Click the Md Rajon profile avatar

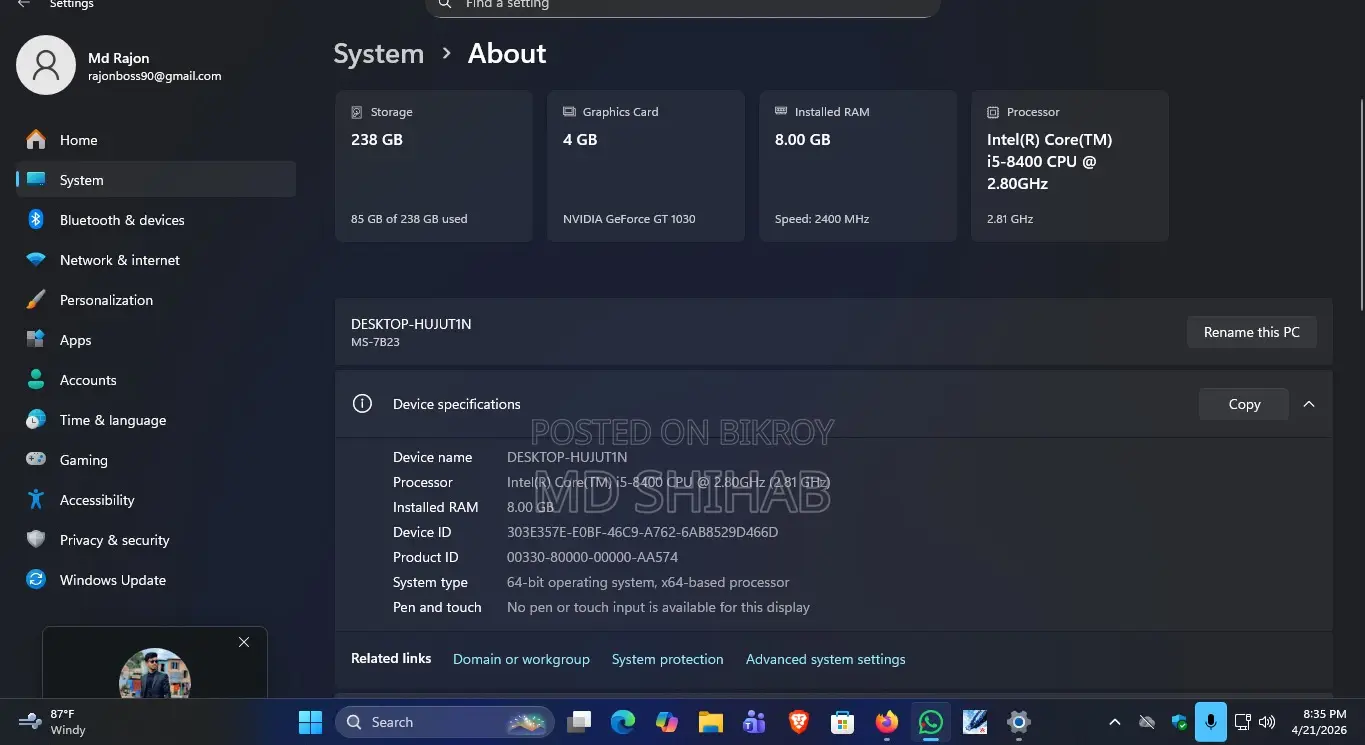point(46,65)
